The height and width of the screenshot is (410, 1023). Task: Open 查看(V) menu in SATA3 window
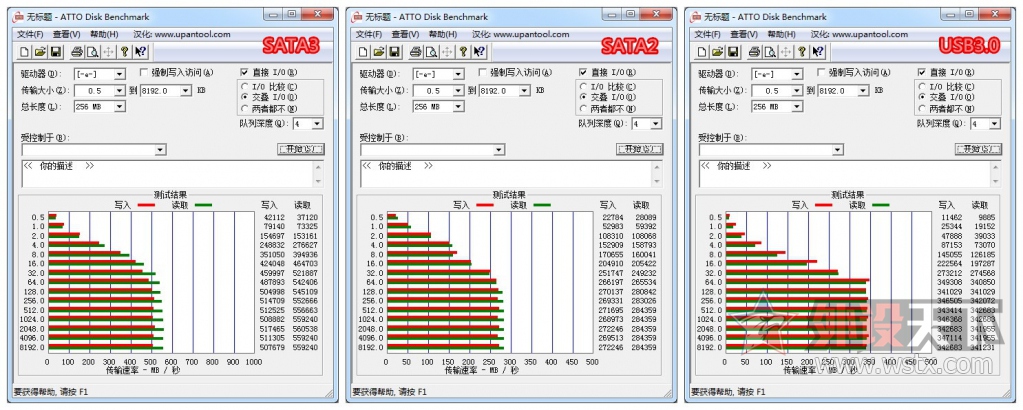pyautogui.click(x=67, y=35)
